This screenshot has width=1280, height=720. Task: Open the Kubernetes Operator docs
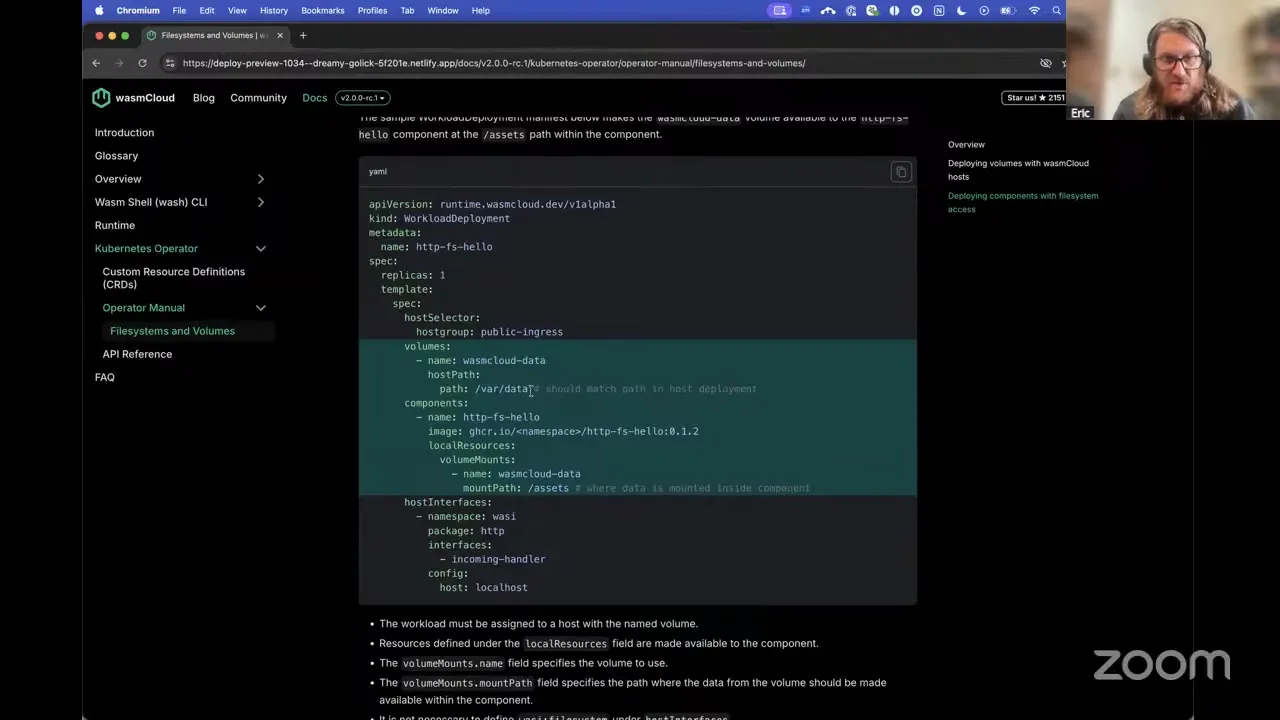point(146,248)
